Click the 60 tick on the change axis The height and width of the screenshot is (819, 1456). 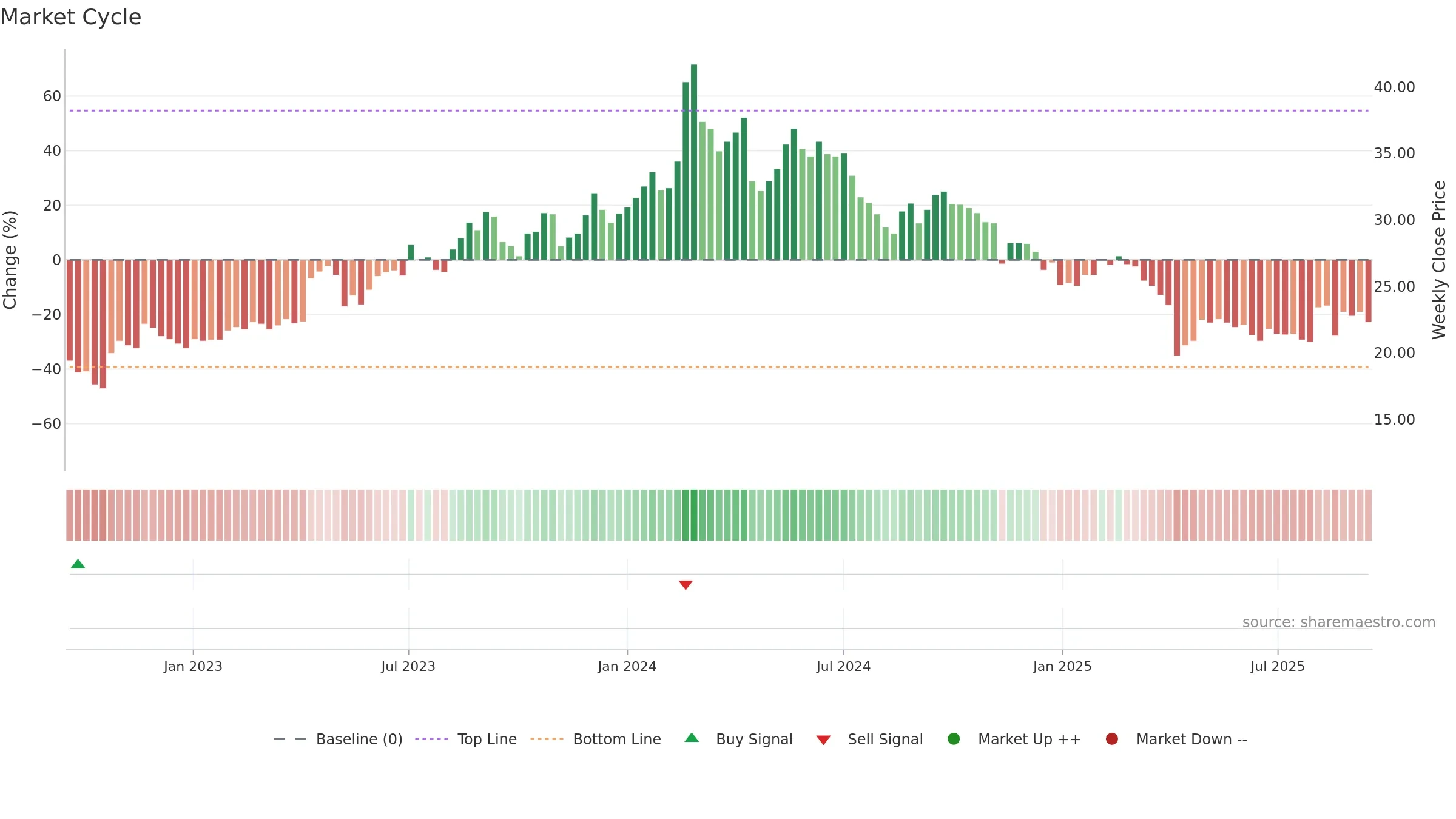52,96
